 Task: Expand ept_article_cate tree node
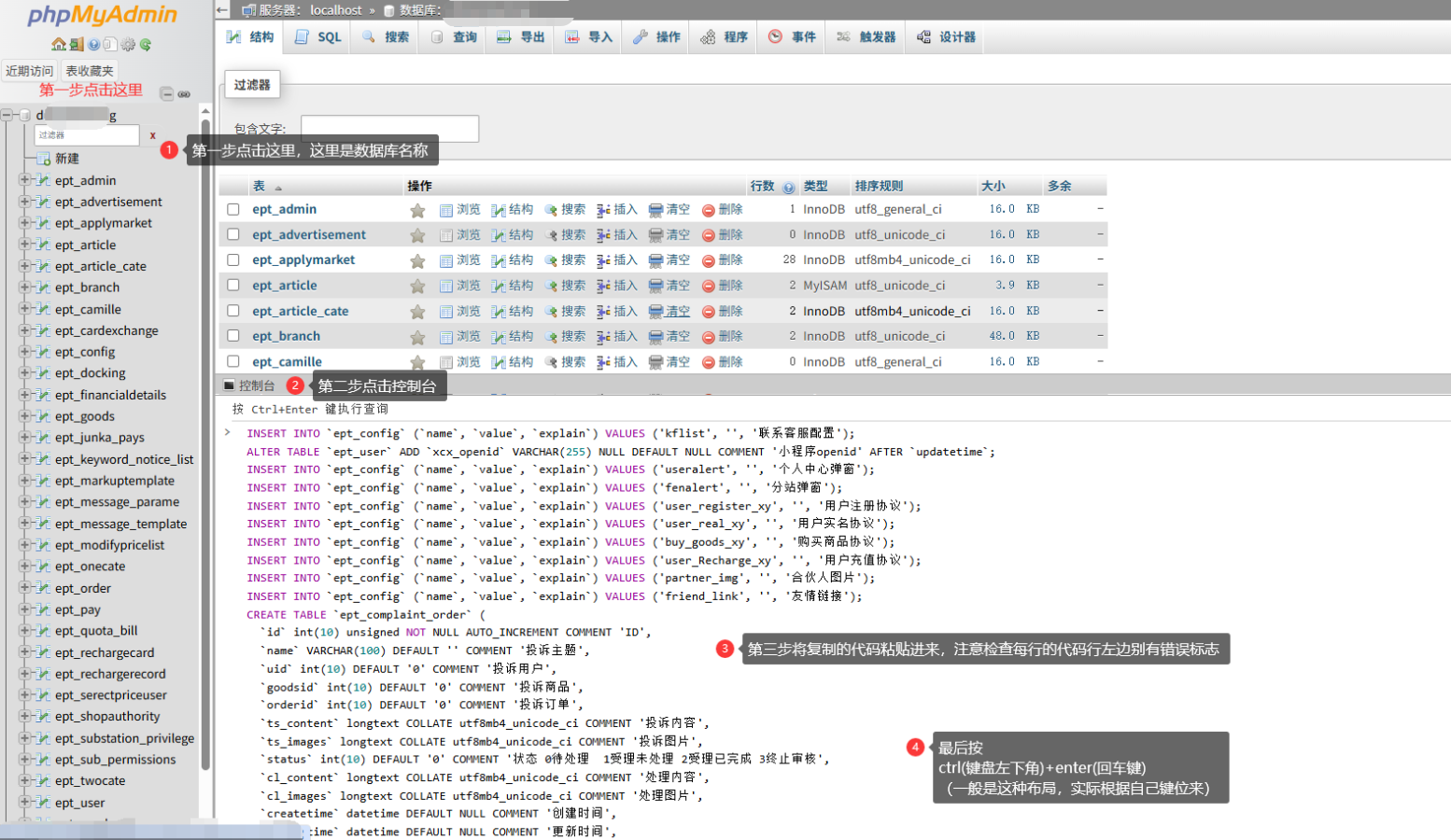click(x=24, y=266)
